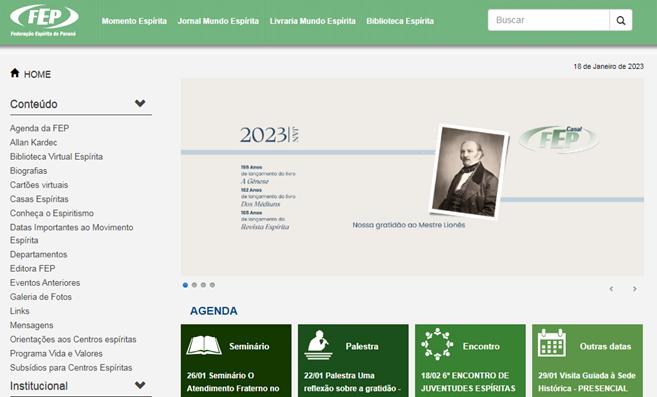Open the Palestra speaker icon card

click(x=318, y=345)
